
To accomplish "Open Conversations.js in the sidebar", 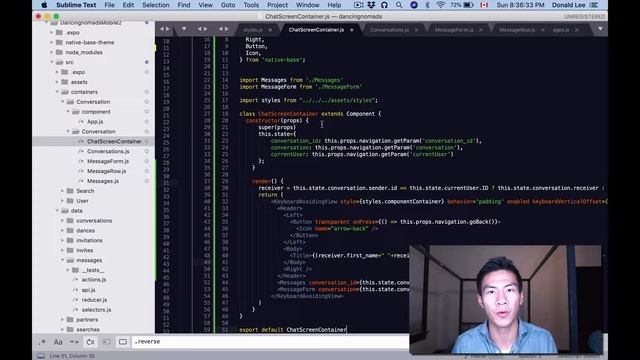I will [108, 151].
